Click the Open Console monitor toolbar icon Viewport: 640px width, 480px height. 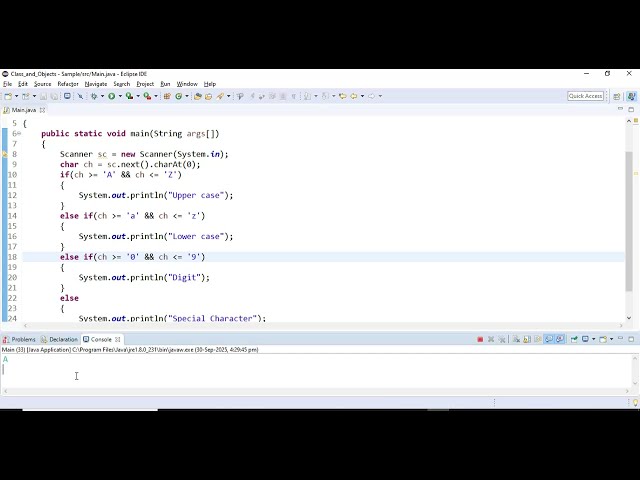pos(67,96)
